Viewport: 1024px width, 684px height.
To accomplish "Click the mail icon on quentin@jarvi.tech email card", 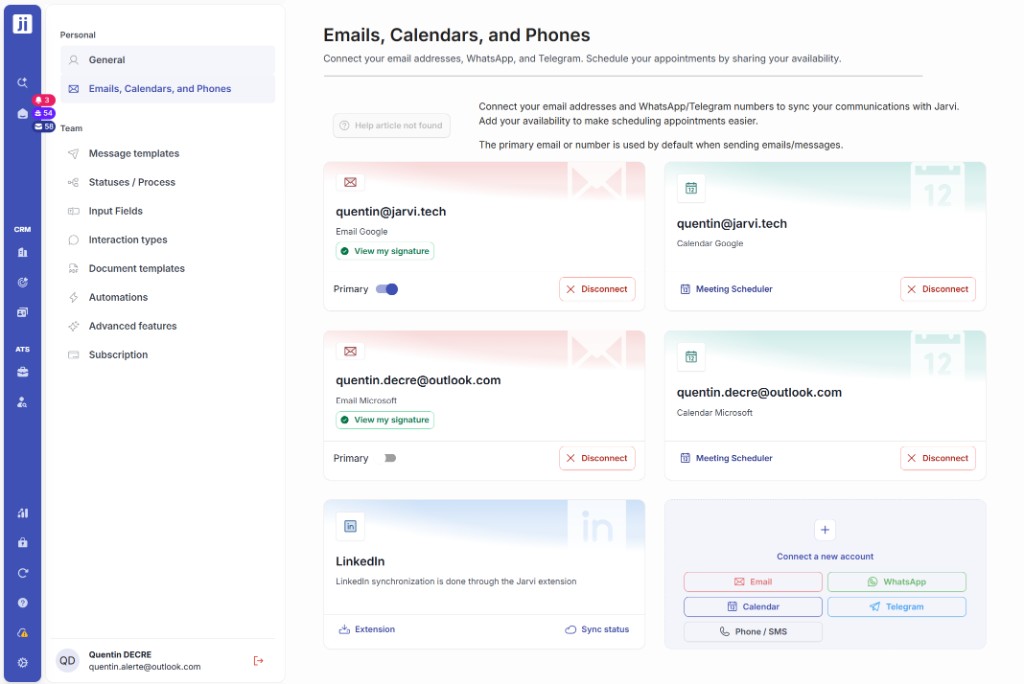I will 350,182.
